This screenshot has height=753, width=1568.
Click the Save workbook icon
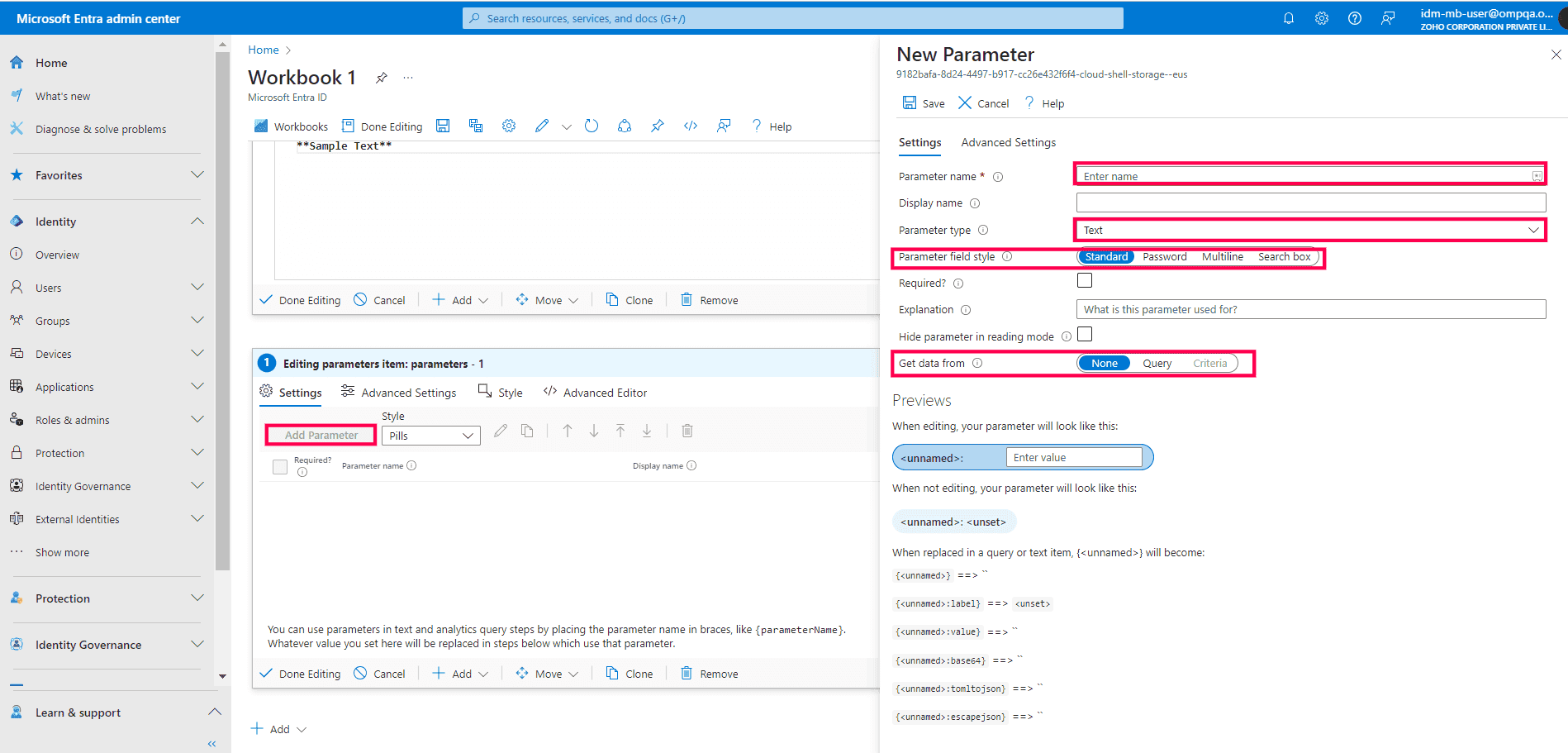[x=443, y=126]
